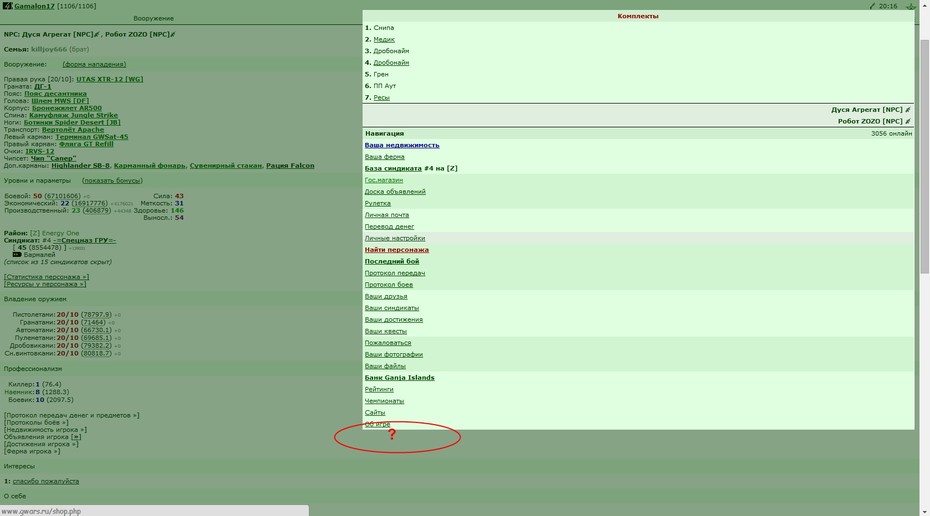This screenshot has width=930, height=516.
Task: Open Ферма игрока link
Action: pos(32,451)
